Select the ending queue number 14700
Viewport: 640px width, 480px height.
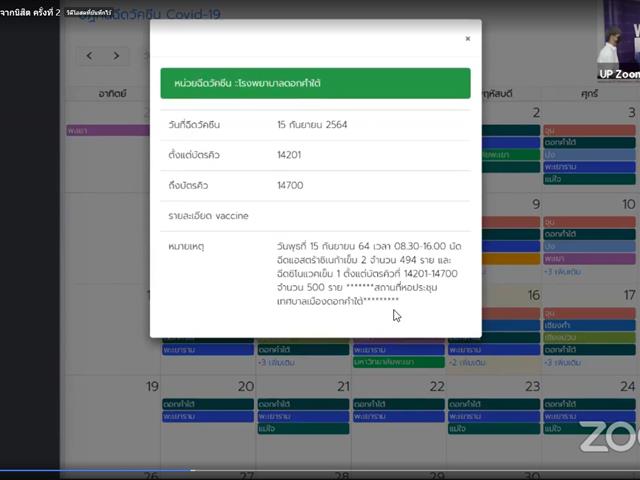[x=290, y=185]
